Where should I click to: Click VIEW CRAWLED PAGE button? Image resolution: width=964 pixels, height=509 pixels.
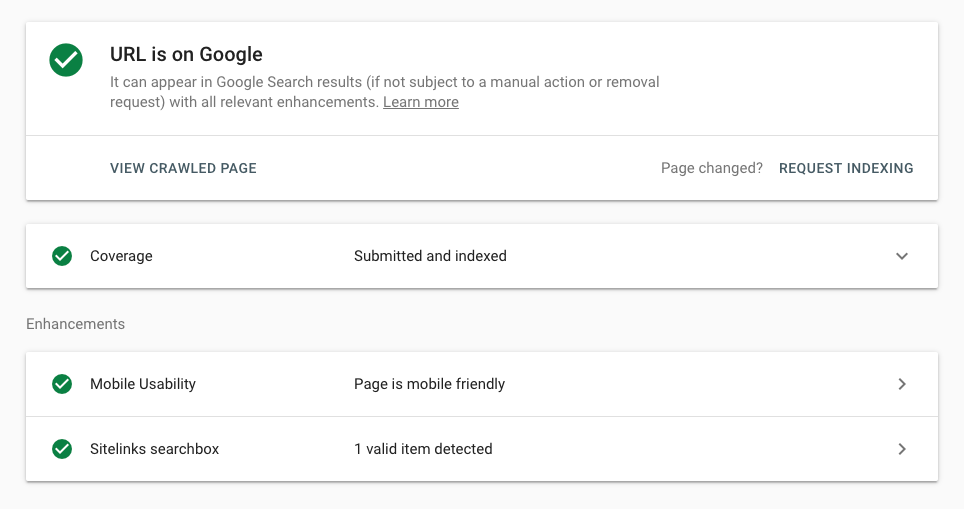click(183, 168)
